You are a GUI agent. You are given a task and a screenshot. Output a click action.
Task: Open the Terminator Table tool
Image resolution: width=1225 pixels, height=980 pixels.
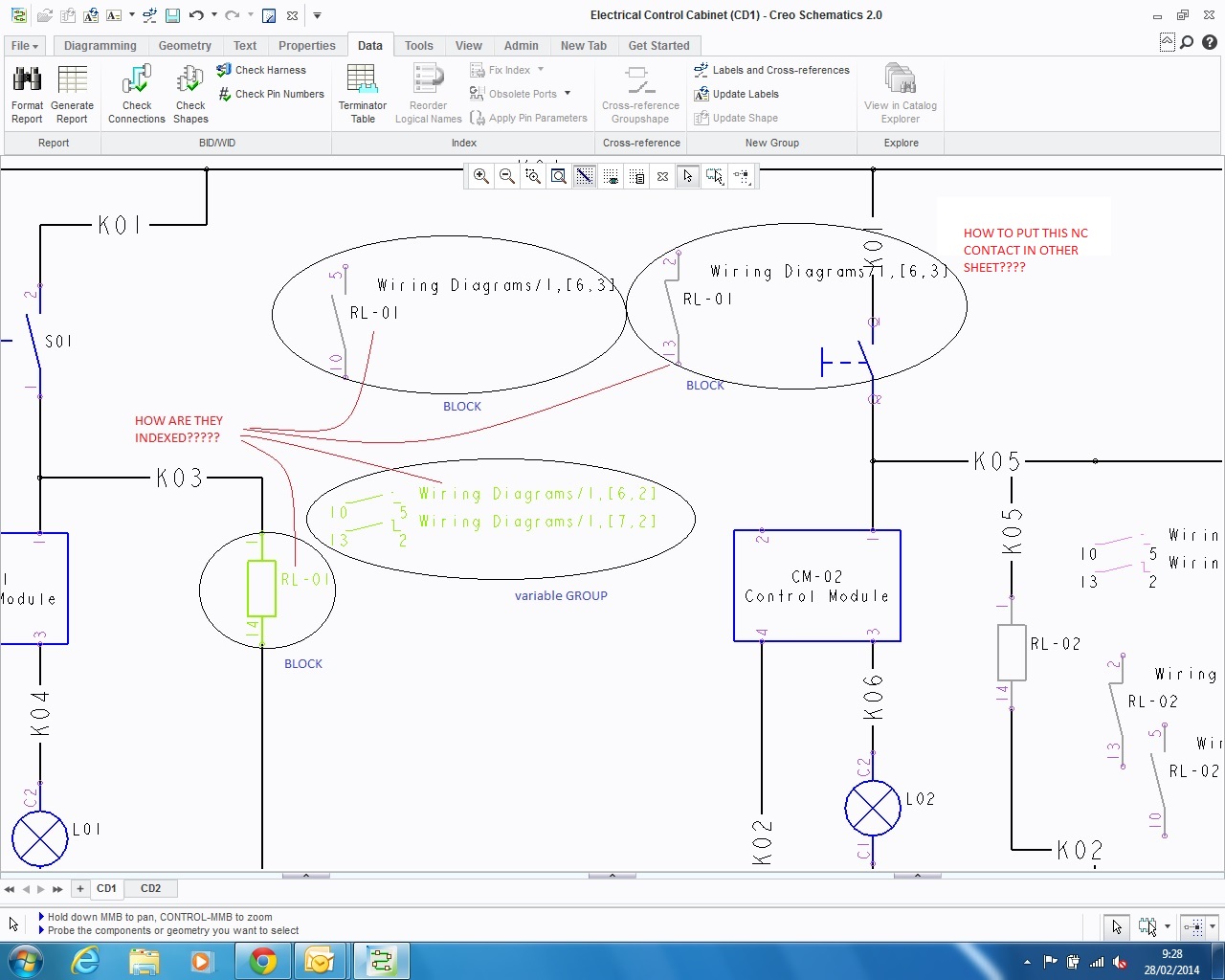[x=362, y=91]
